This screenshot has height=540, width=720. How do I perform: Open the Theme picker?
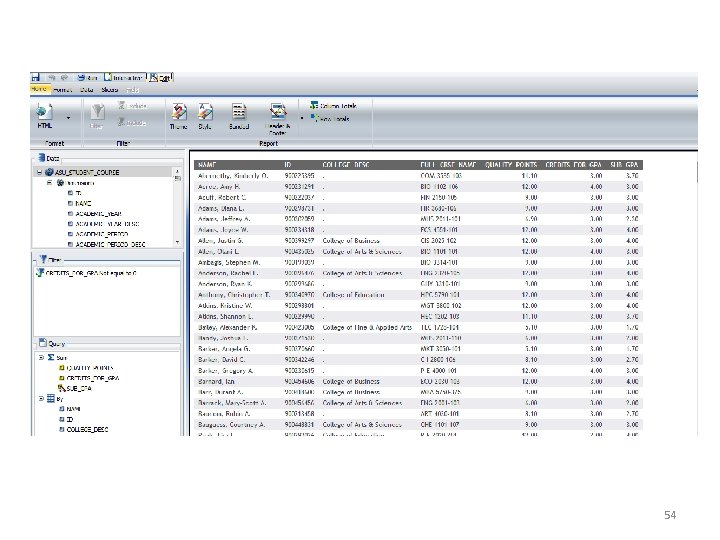pos(179,116)
